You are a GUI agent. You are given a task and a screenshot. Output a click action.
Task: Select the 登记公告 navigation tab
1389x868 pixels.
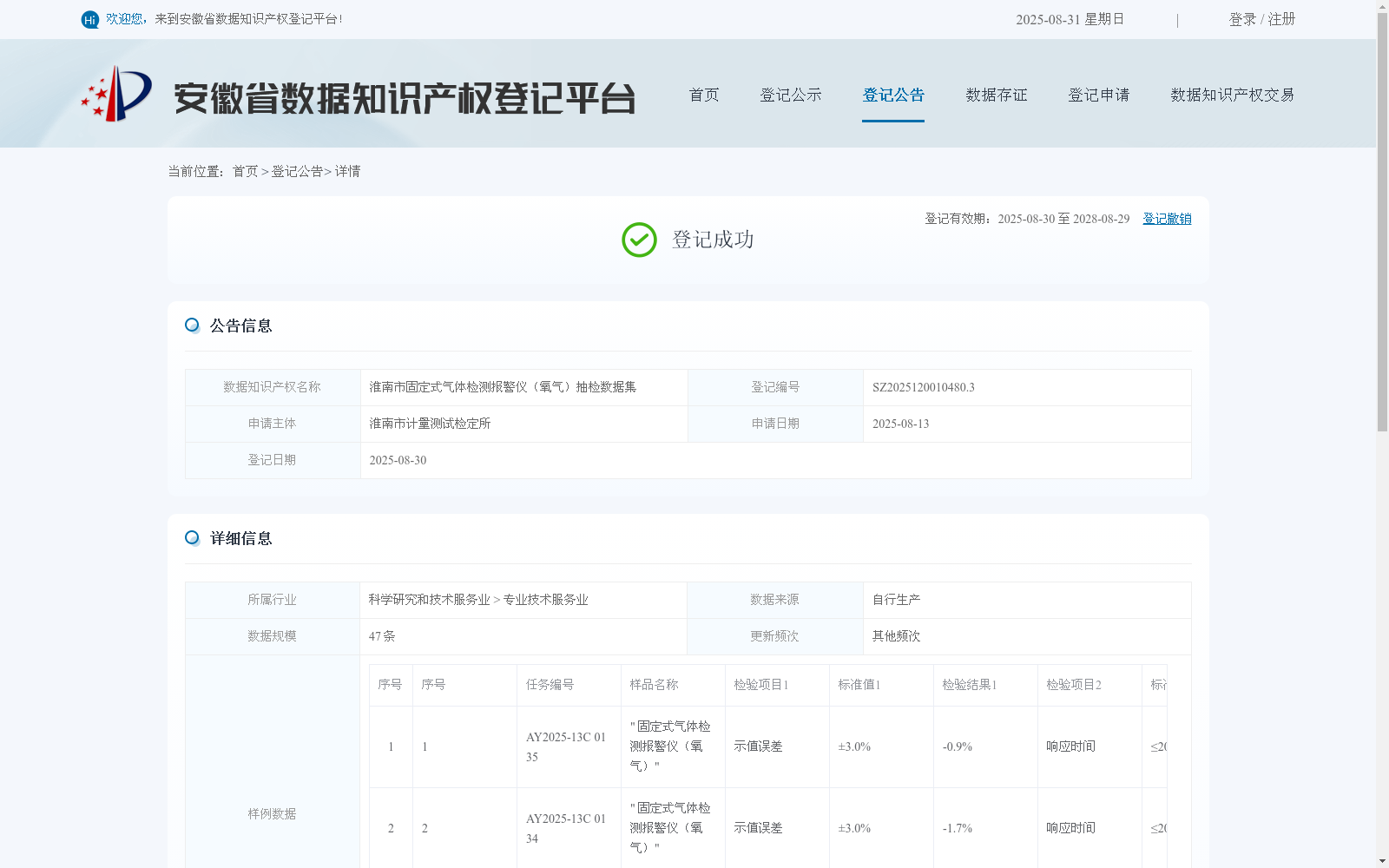[x=893, y=95]
